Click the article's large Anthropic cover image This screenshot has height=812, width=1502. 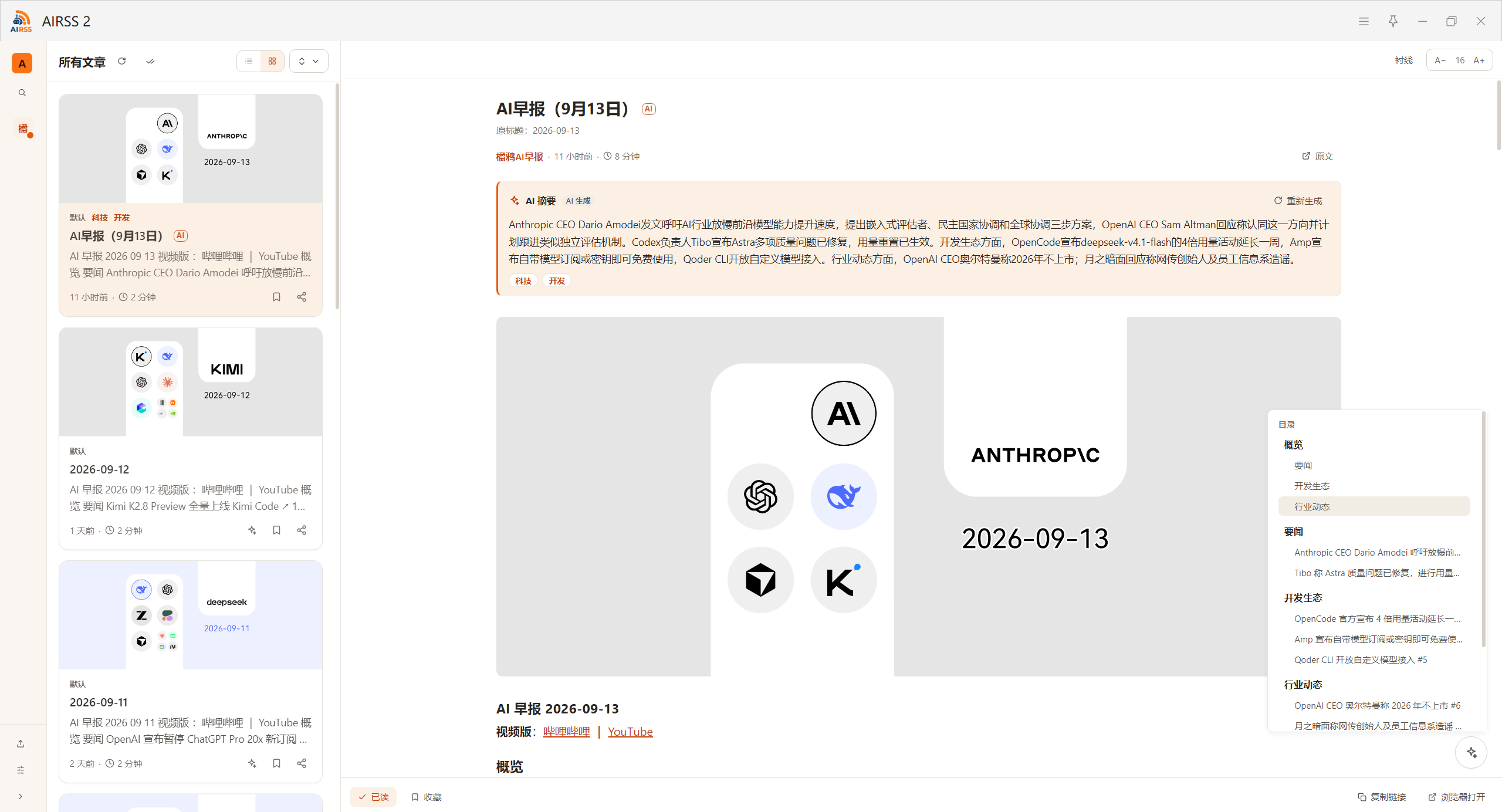click(918, 496)
